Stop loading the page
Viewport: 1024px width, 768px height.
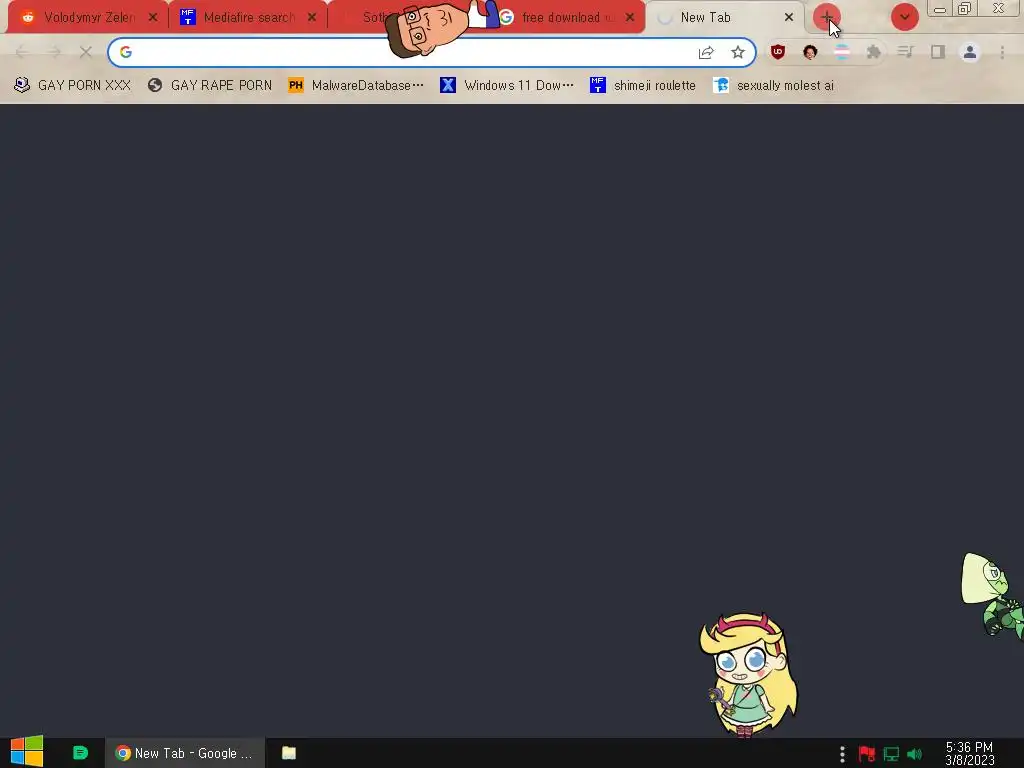point(86,52)
